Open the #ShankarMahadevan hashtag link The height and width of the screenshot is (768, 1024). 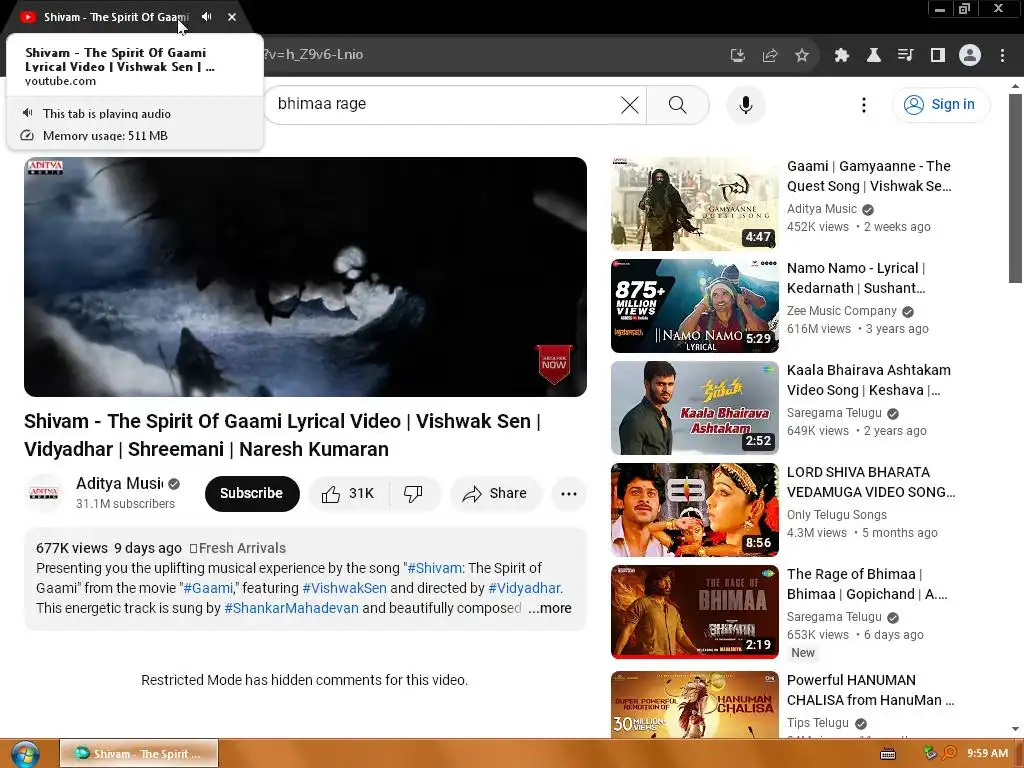291,609
